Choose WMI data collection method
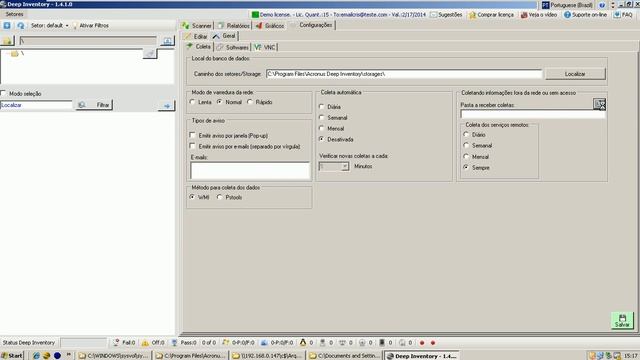Screen dimensions: 640x360 [192, 197]
